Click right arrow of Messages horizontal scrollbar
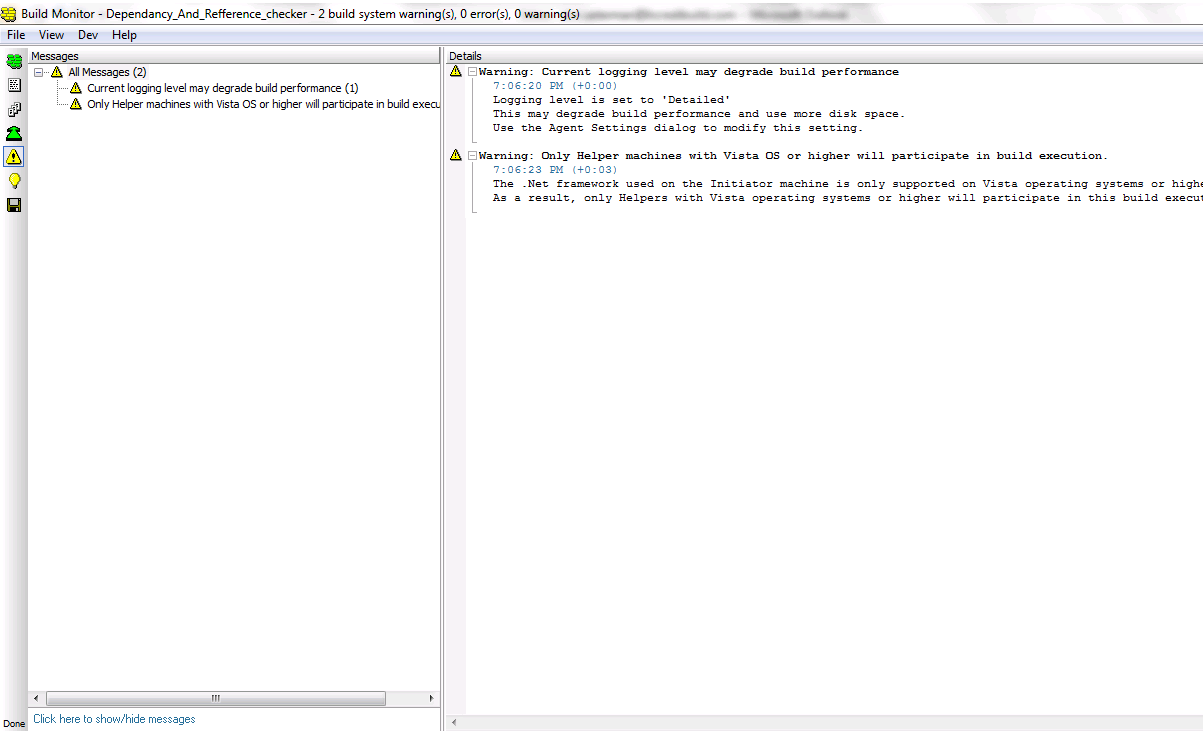Screen dimensions: 1203x731 432,698
